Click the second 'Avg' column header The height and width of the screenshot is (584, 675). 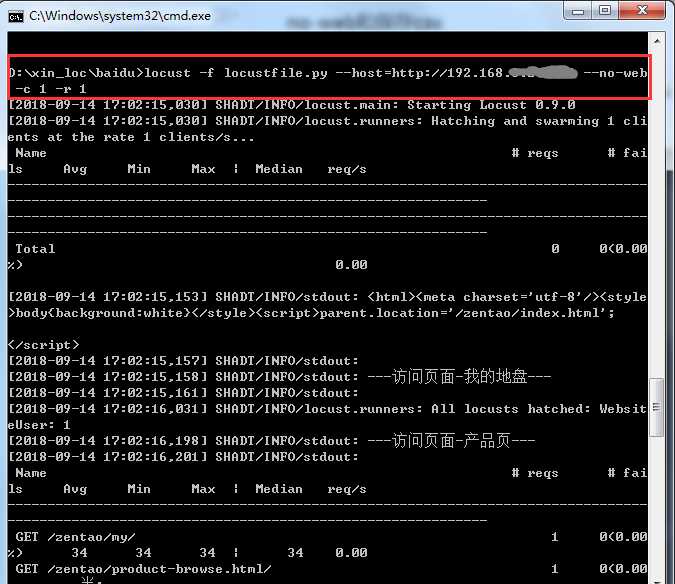pyautogui.click(x=75, y=489)
